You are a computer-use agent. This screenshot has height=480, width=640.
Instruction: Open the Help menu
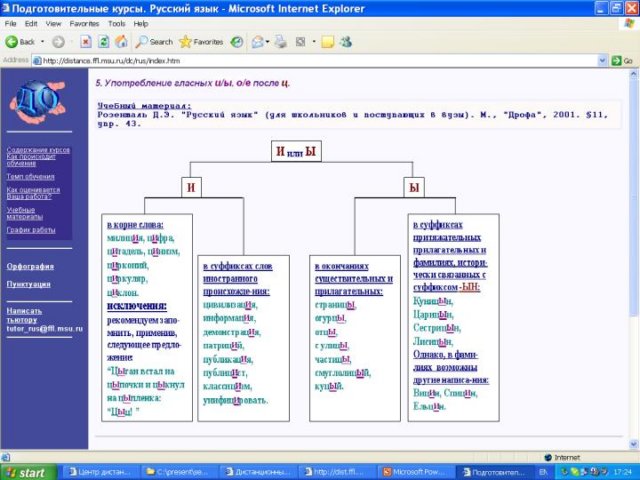[x=141, y=24]
